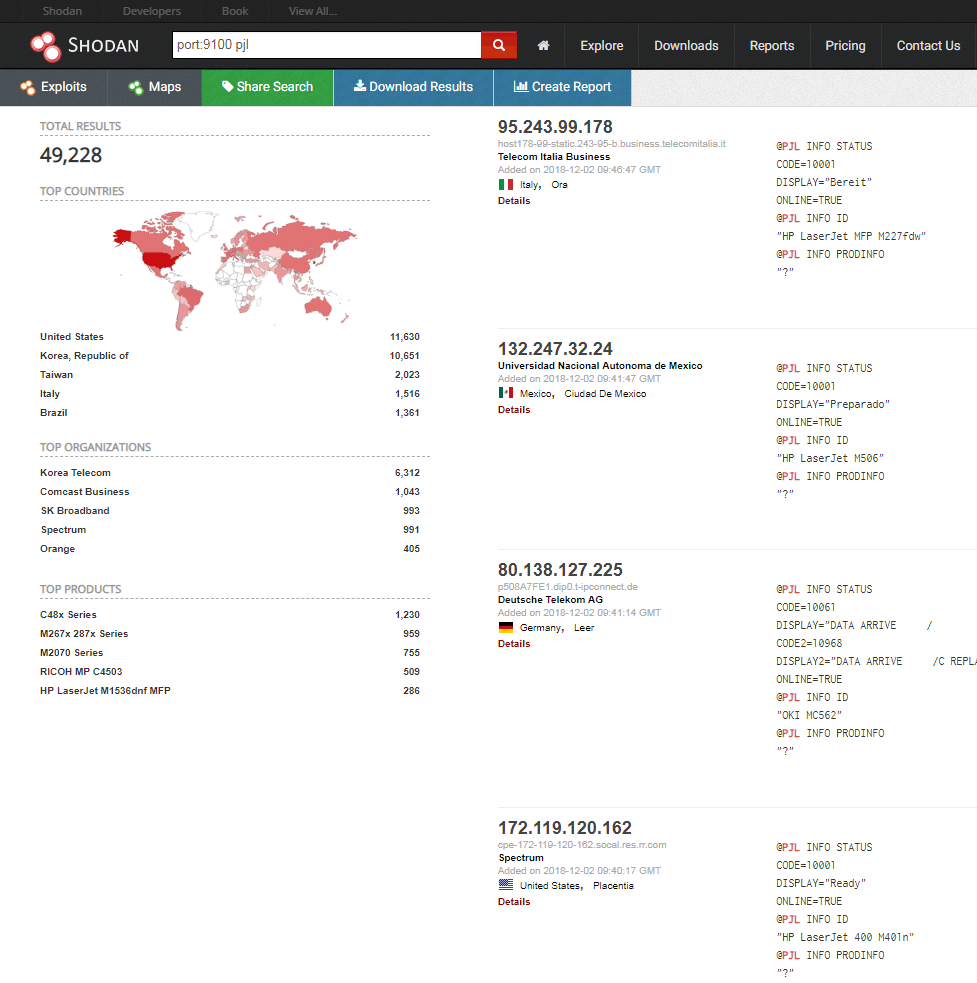Click the world map of top countries
The height and width of the screenshot is (983, 977).
coord(235,270)
